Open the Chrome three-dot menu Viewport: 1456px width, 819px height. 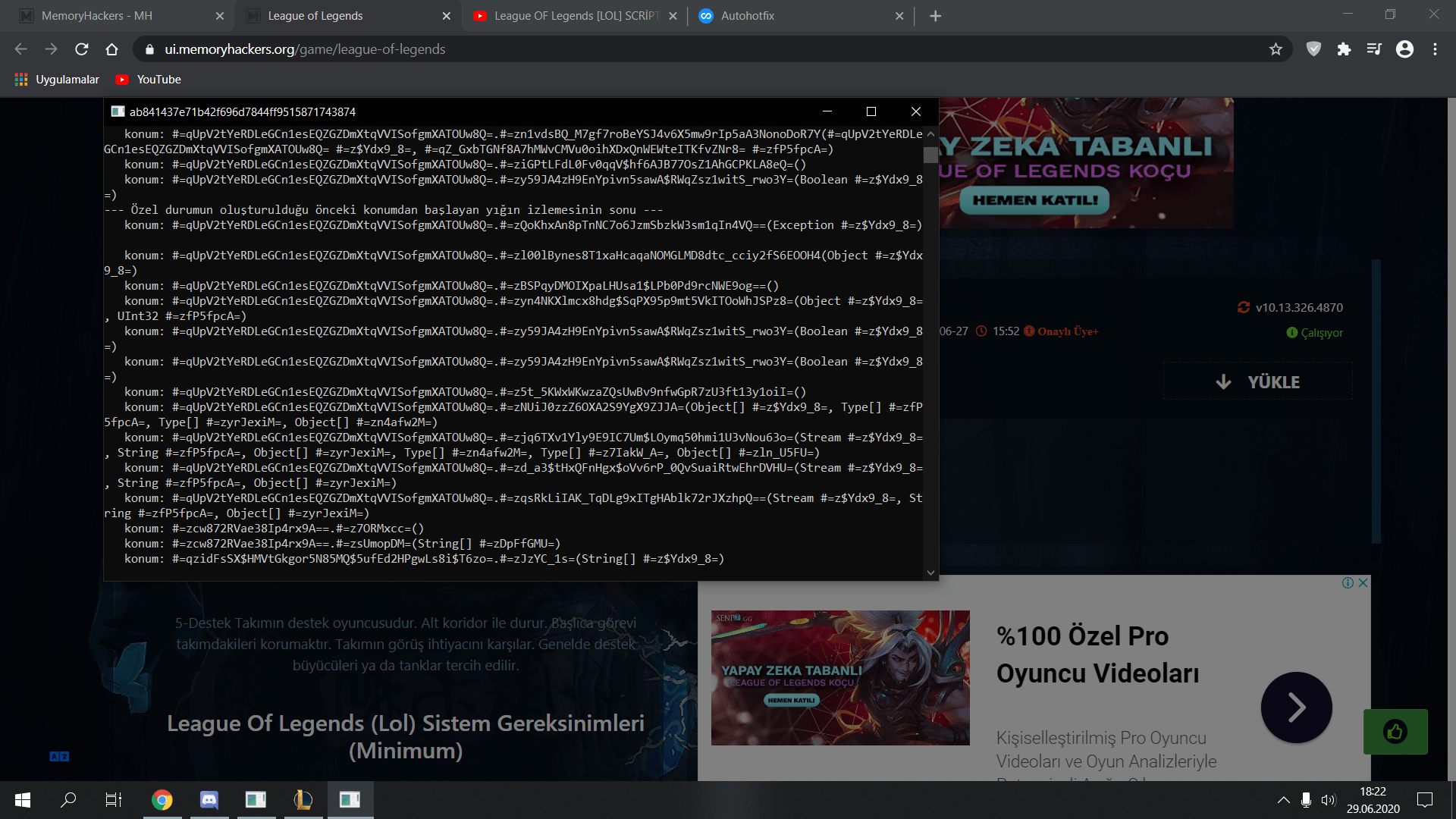point(1435,49)
